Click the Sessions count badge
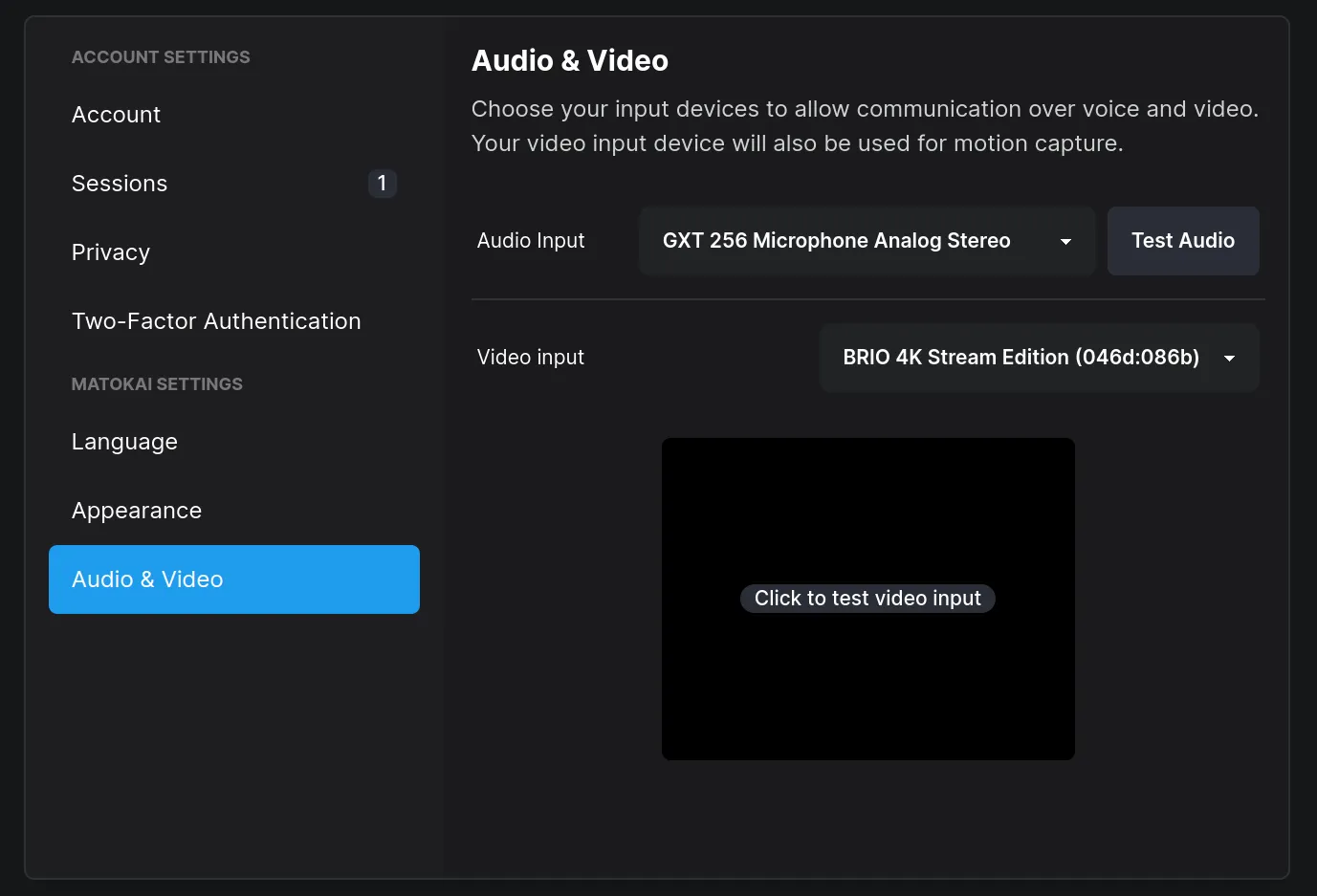The width and height of the screenshot is (1317, 896). [382, 184]
